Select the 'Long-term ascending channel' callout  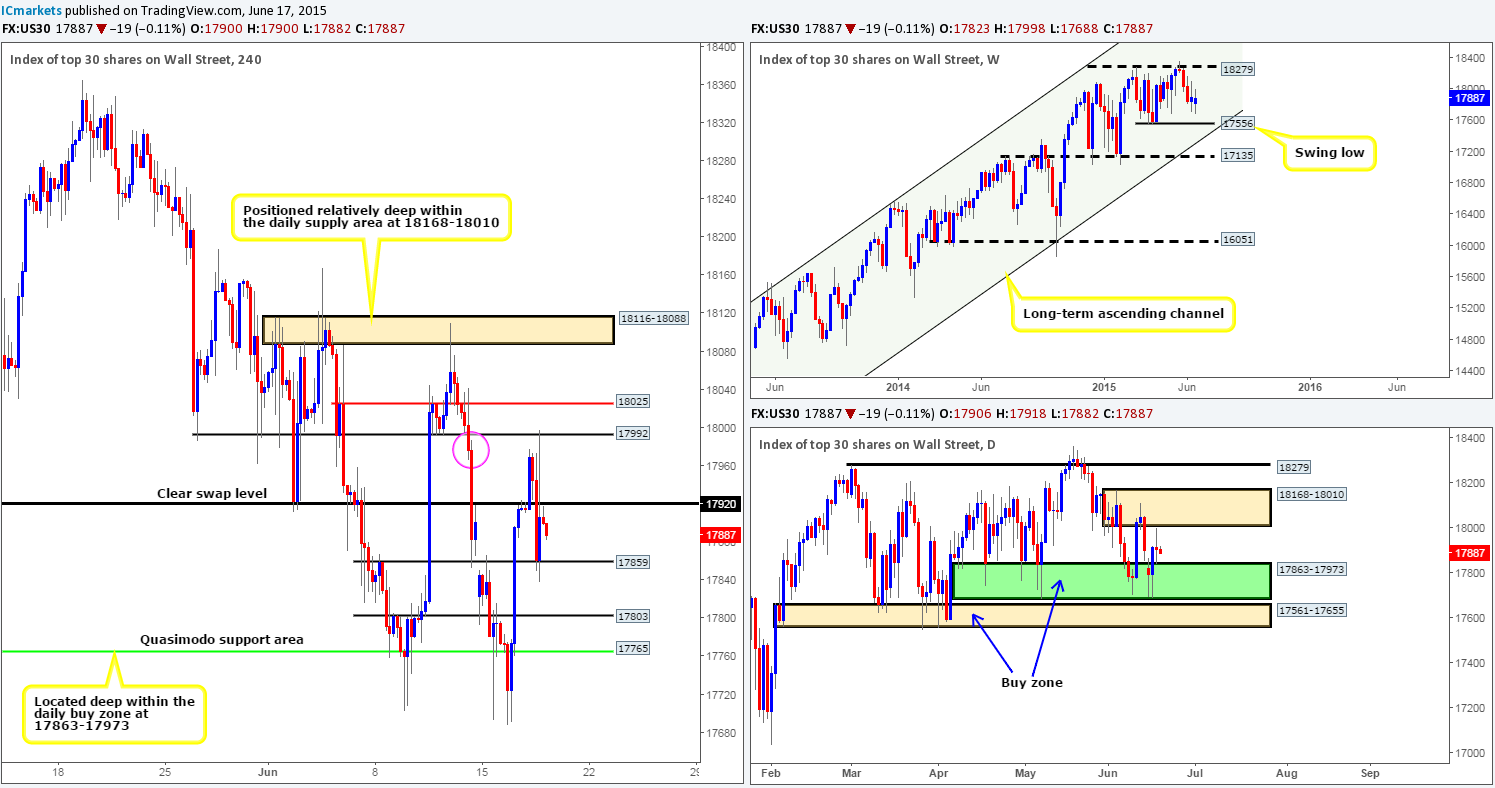tap(1123, 313)
